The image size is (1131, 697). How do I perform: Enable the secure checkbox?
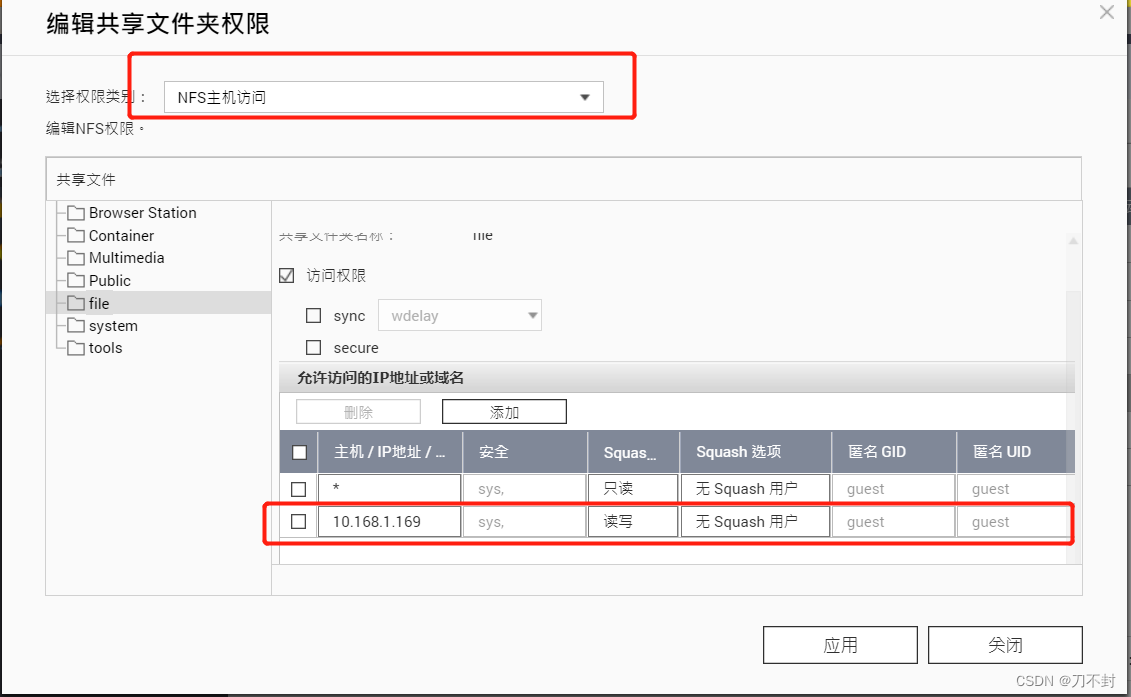[314, 348]
